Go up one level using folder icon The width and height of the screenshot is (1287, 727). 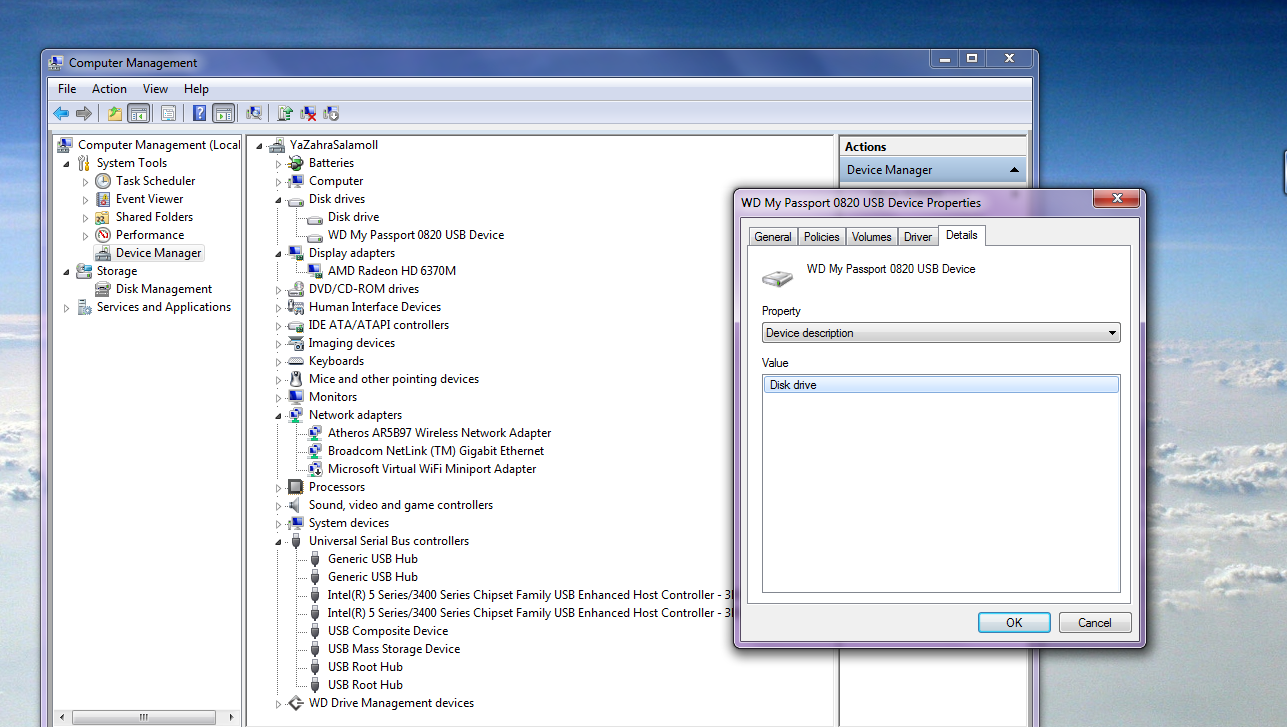click(x=115, y=114)
